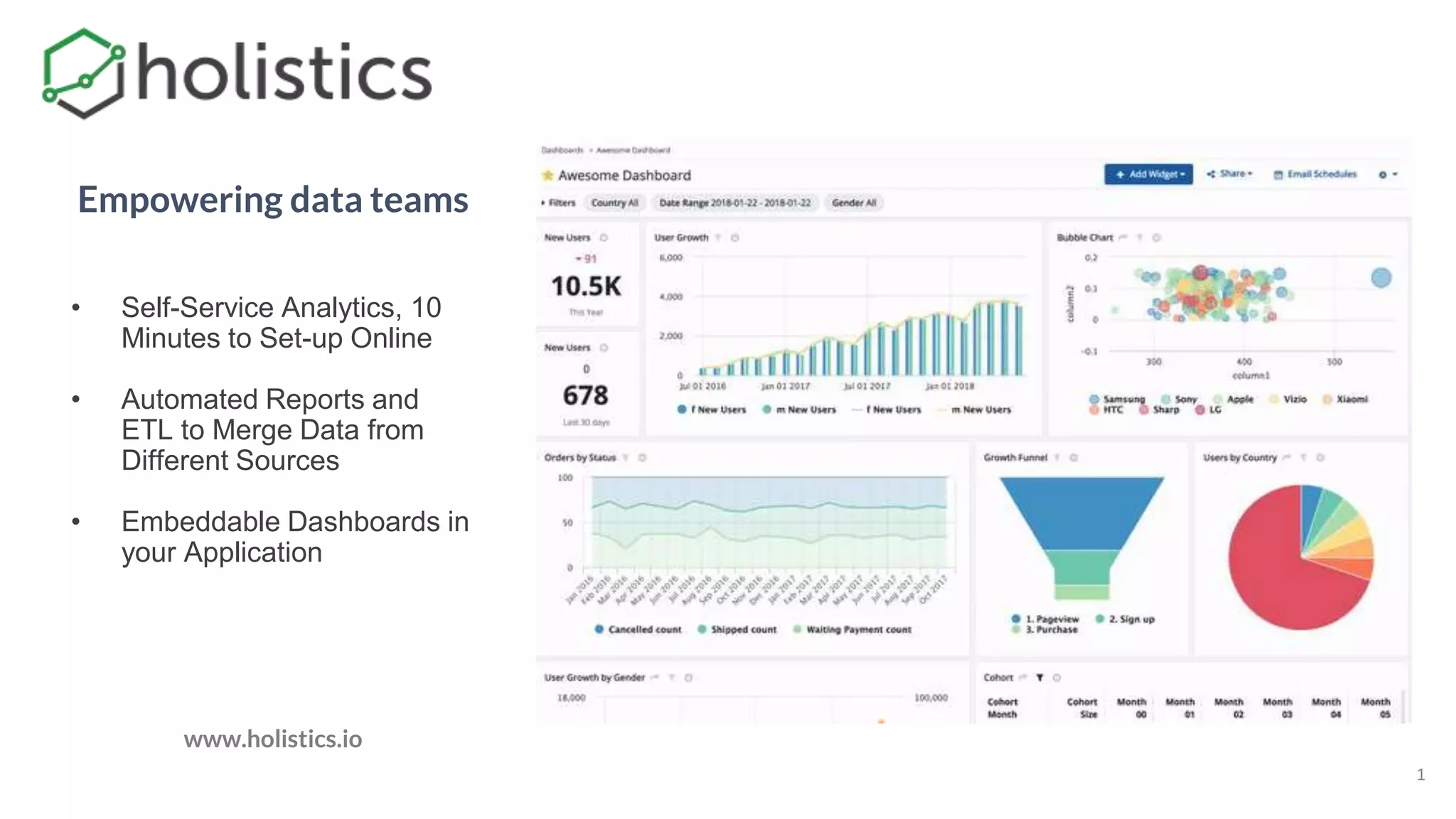Toggle the Samsung legend series in Bubble Chart
Viewport: 1456px width, 819px height.
[x=1118, y=400]
